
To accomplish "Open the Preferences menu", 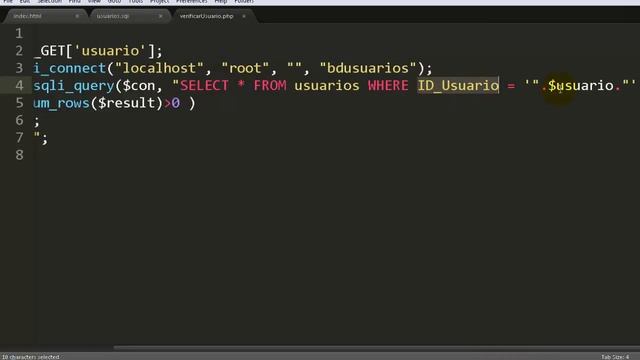I will click(192, 2).
